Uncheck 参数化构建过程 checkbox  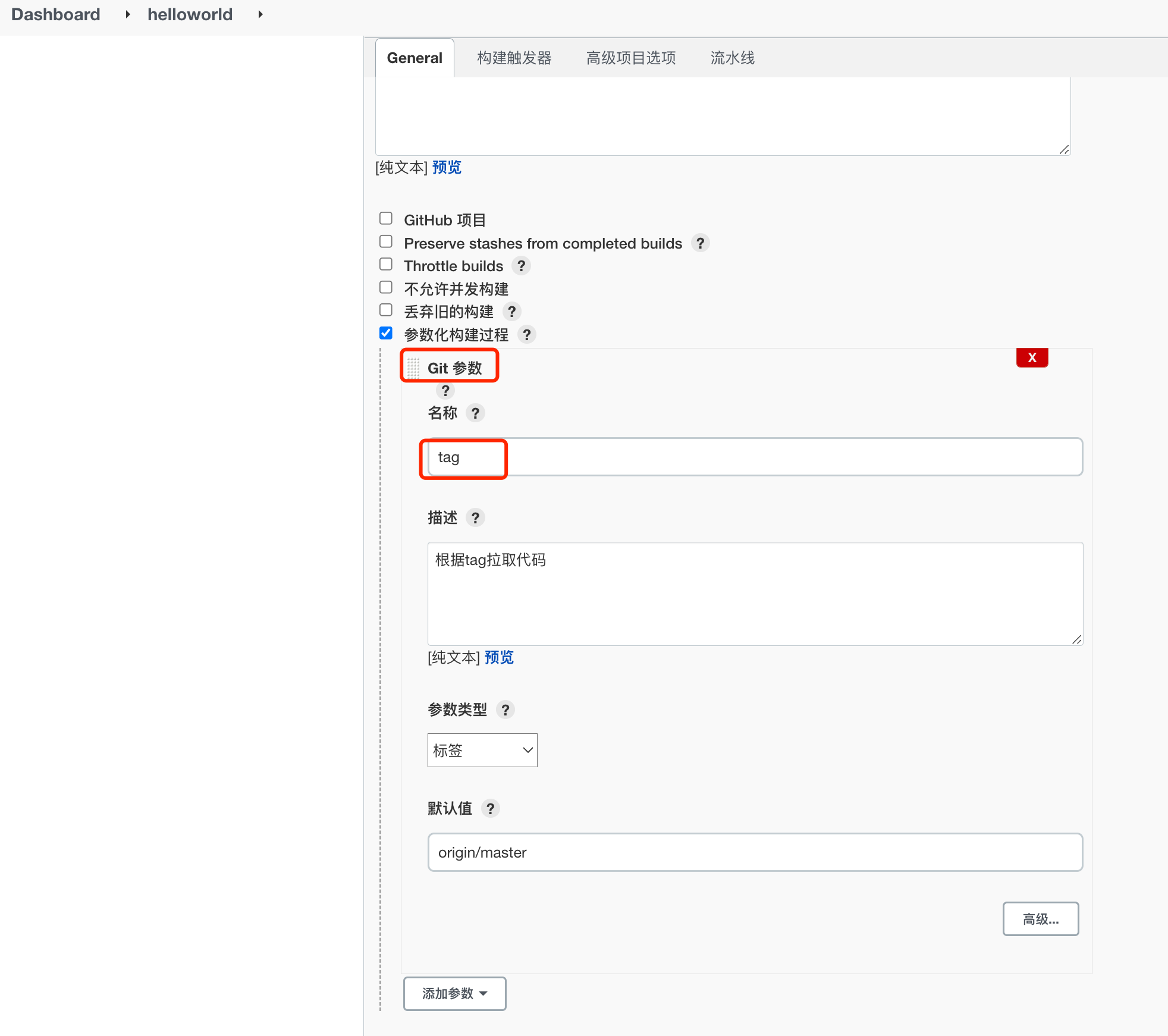click(x=386, y=333)
